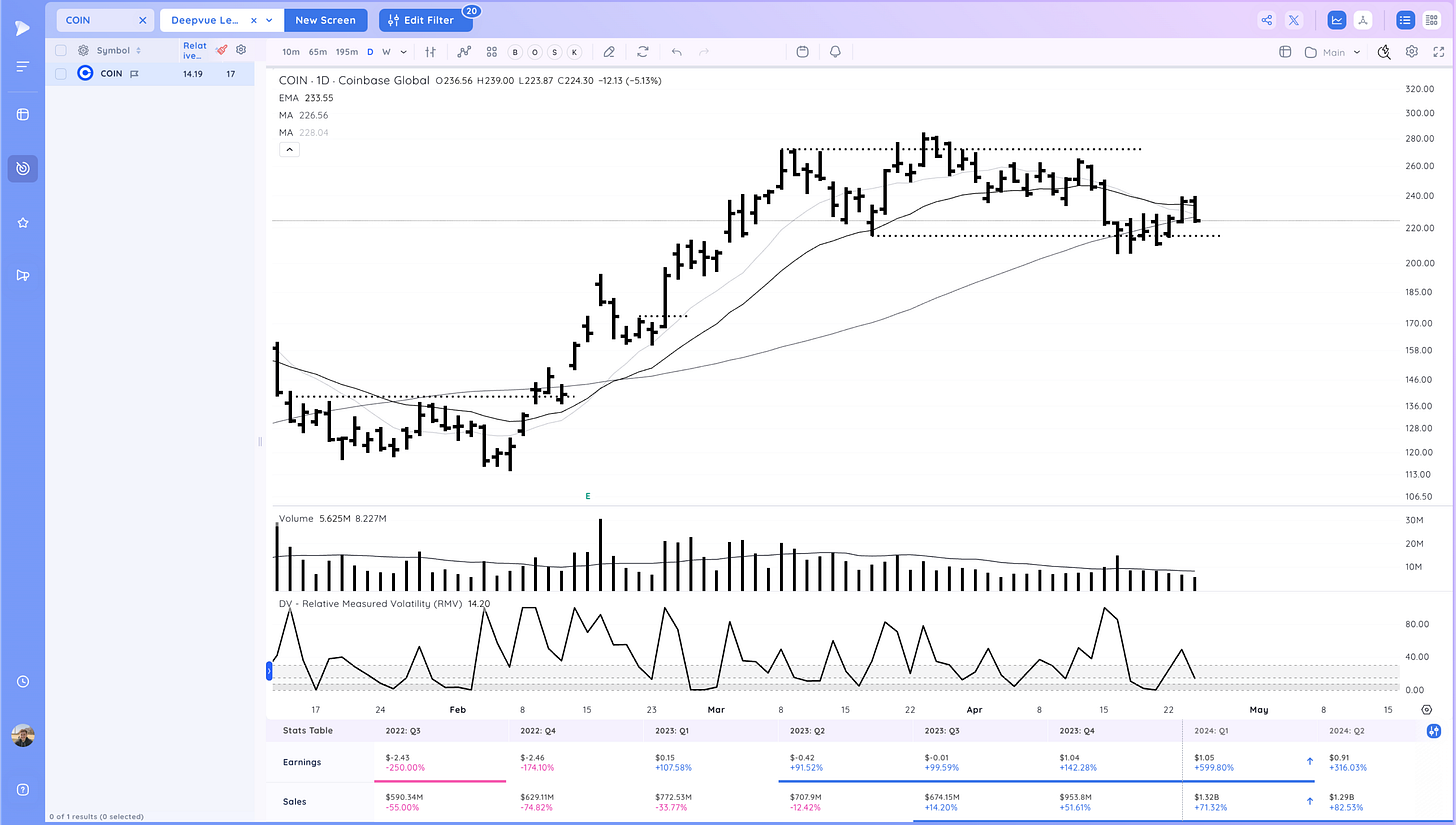Expand the Deepvue Le... screen dropdown
The width and height of the screenshot is (1456, 825).
tap(270, 20)
